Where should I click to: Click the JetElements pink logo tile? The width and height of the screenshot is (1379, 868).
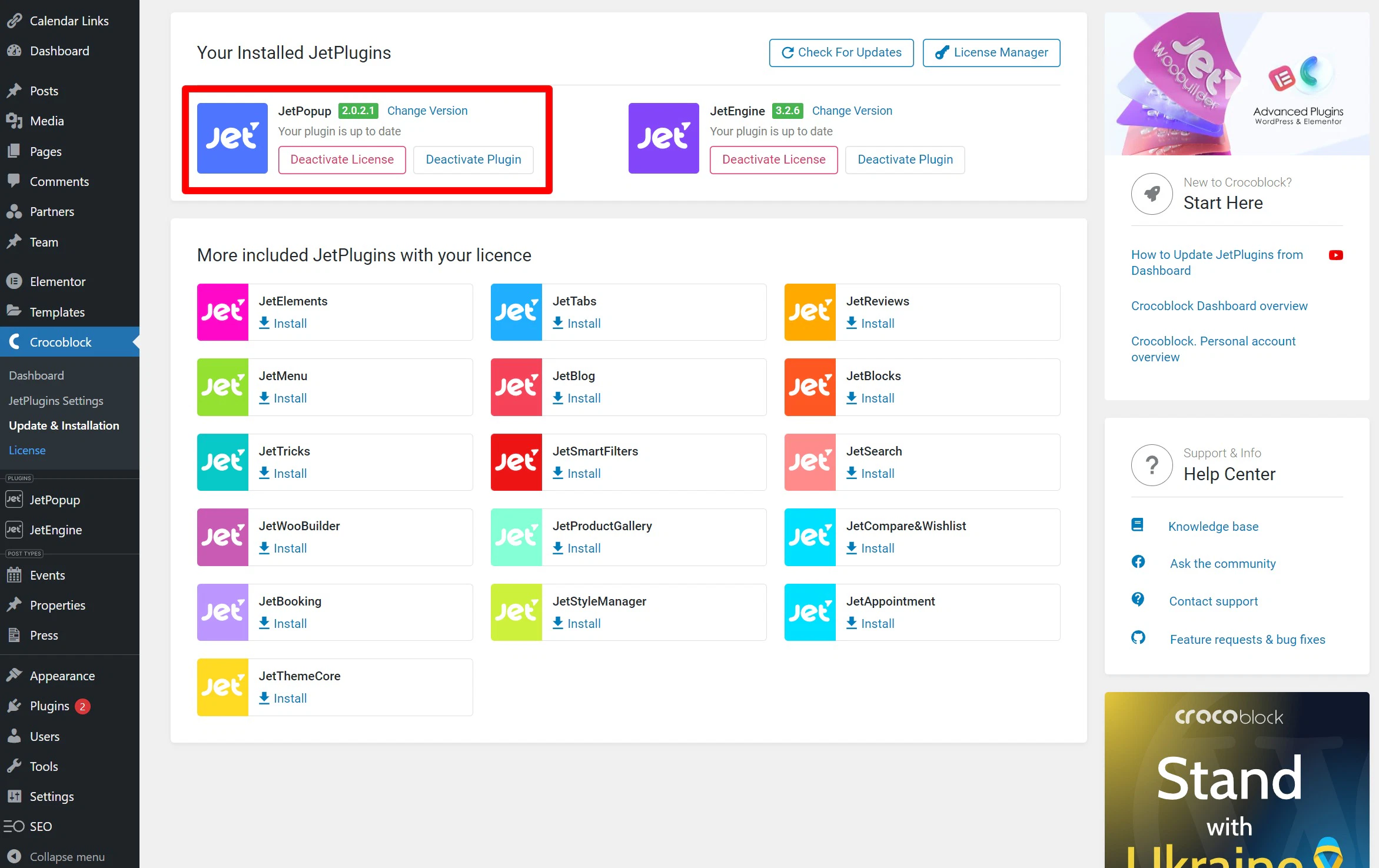point(222,312)
